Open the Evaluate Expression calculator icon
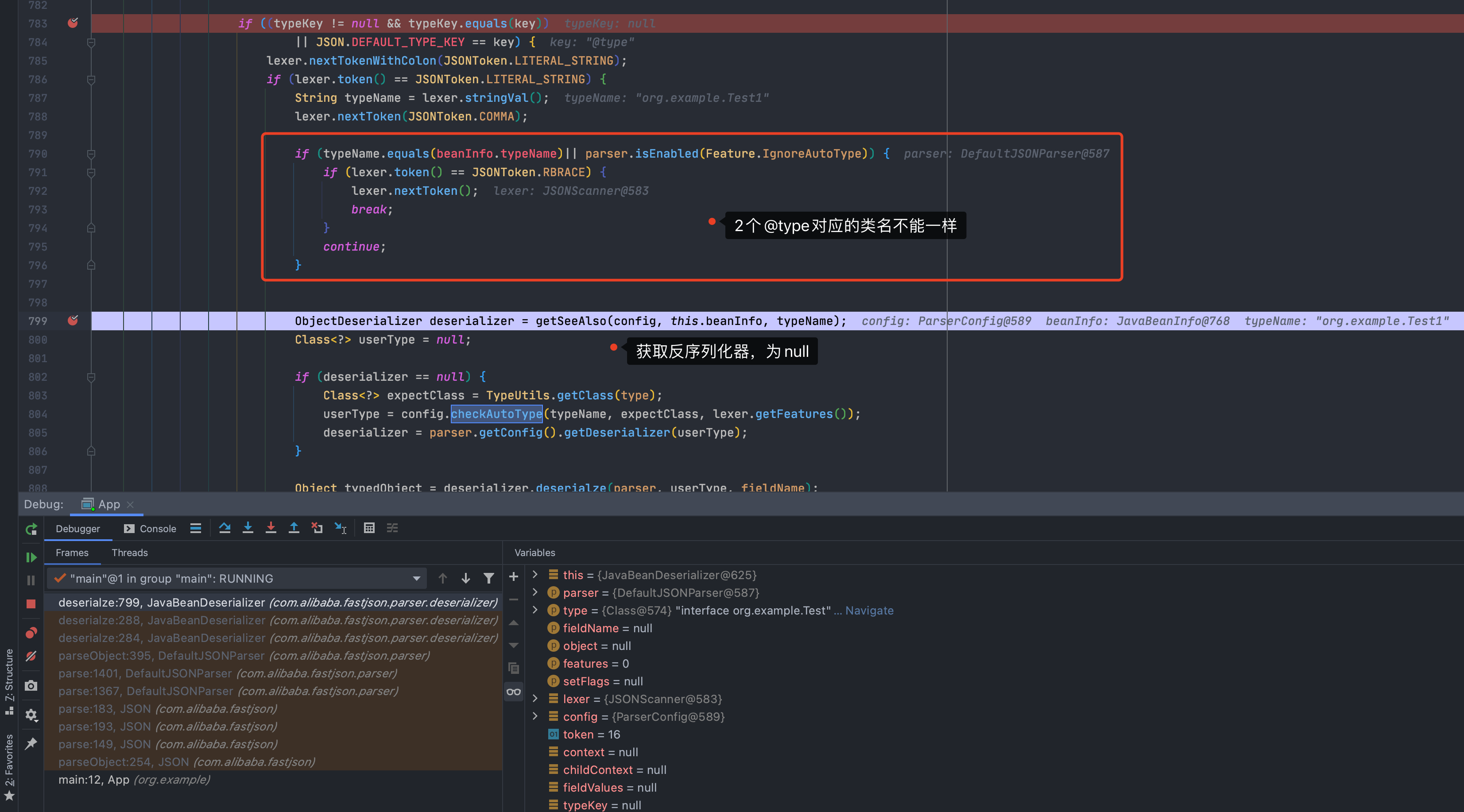1464x812 pixels. tap(369, 528)
